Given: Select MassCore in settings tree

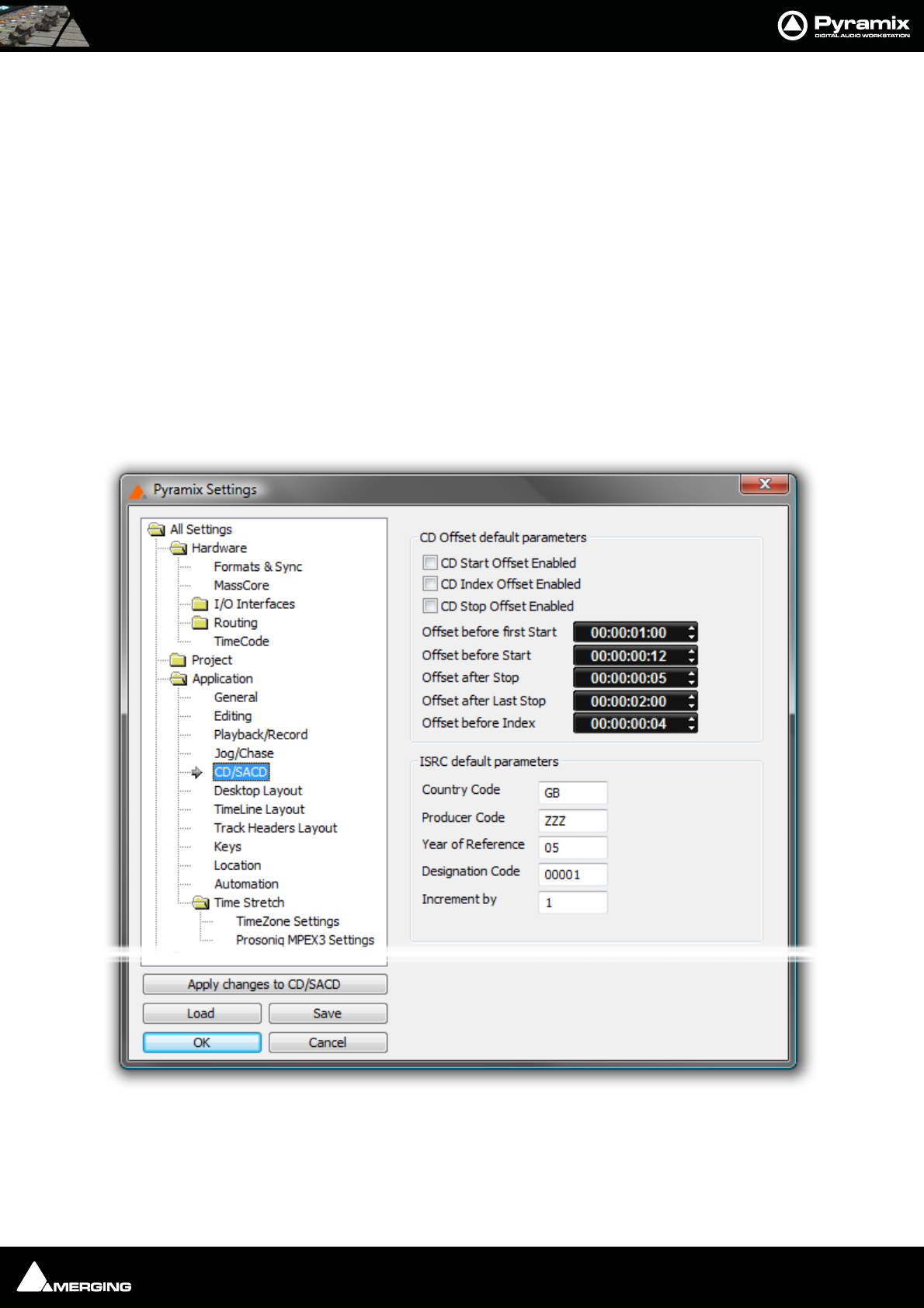Looking at the screenshot, I should pos(241,586).
